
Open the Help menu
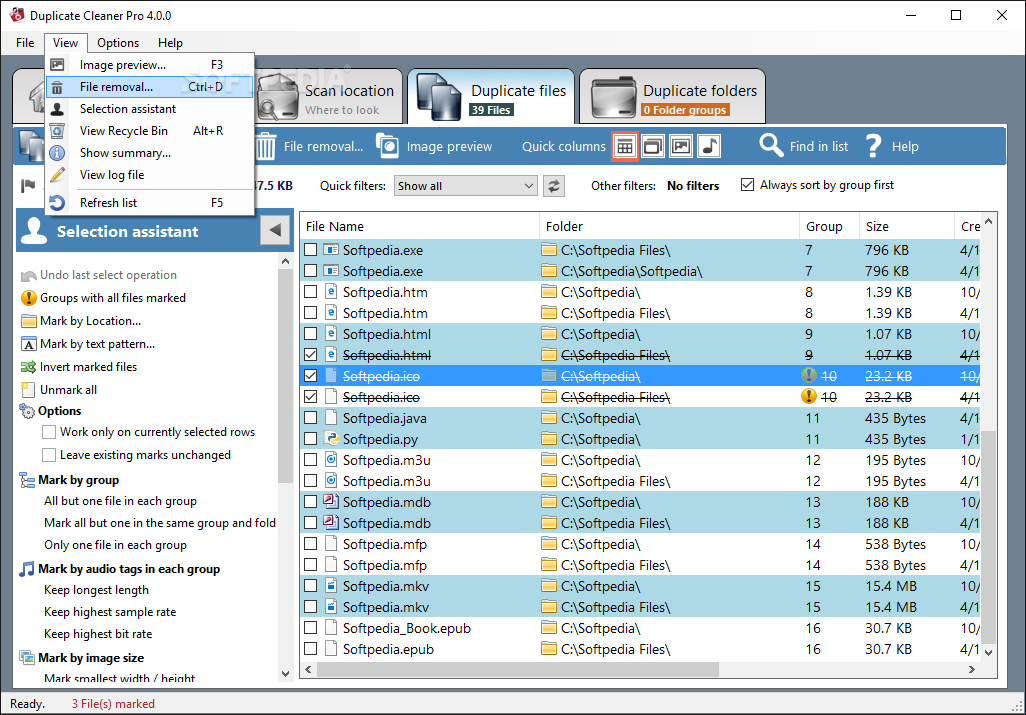[x=170, y=43]
